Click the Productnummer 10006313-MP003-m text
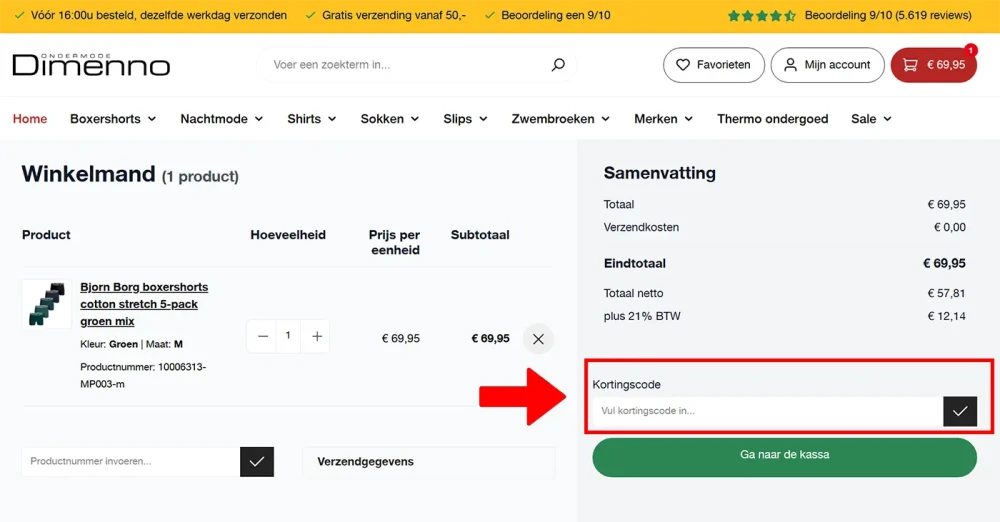Viewport: 1000px width, 522px height. pos(143,376)
